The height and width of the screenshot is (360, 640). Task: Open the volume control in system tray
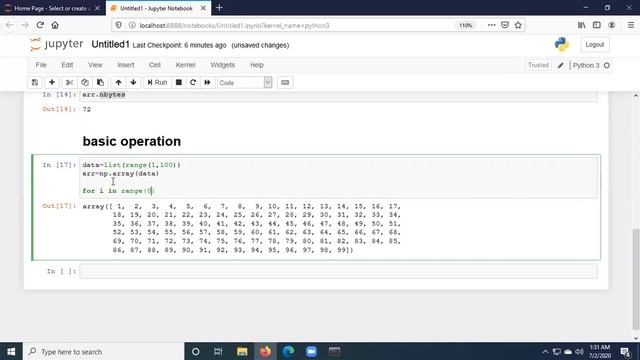click(x=579, y=351)
